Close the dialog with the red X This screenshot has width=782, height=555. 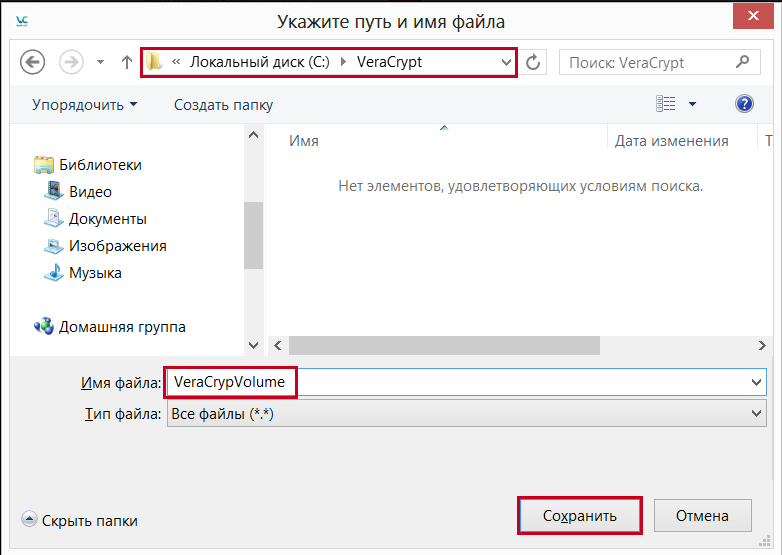click(x=753, y=16)
